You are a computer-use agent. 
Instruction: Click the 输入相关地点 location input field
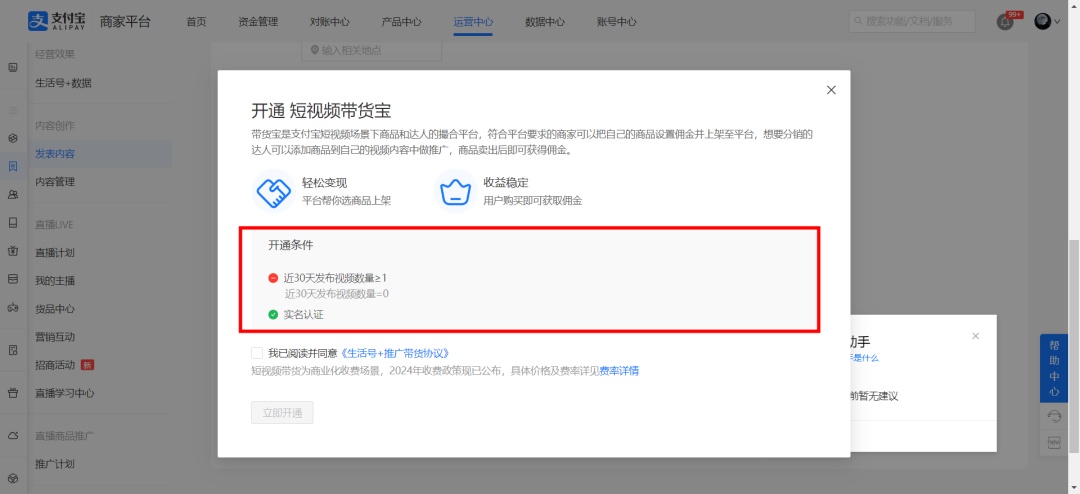(x=371, y=50)
